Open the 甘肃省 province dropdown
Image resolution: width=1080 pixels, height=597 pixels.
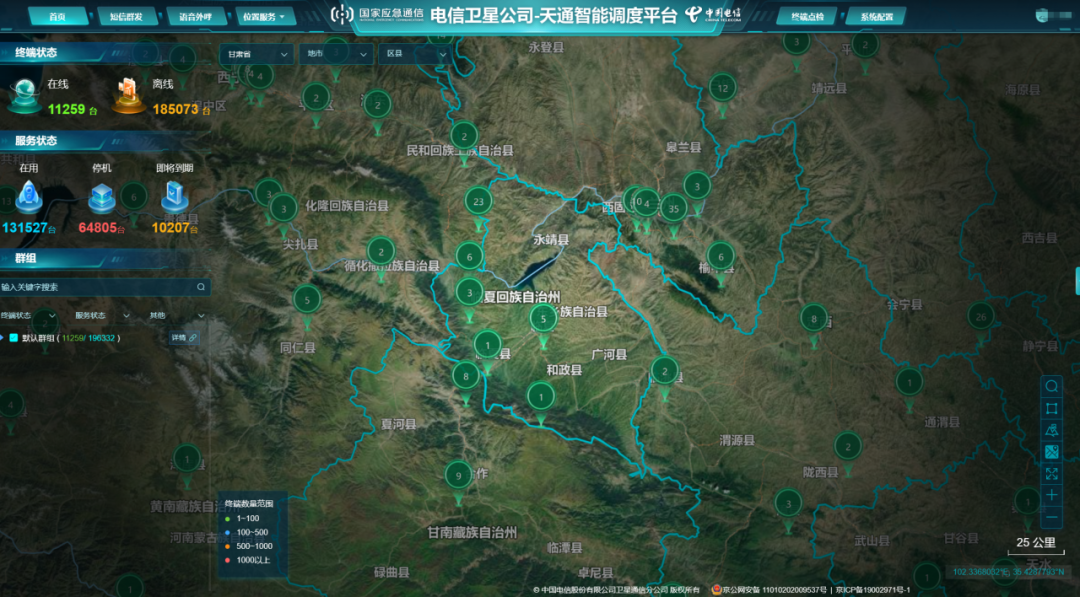256,54
